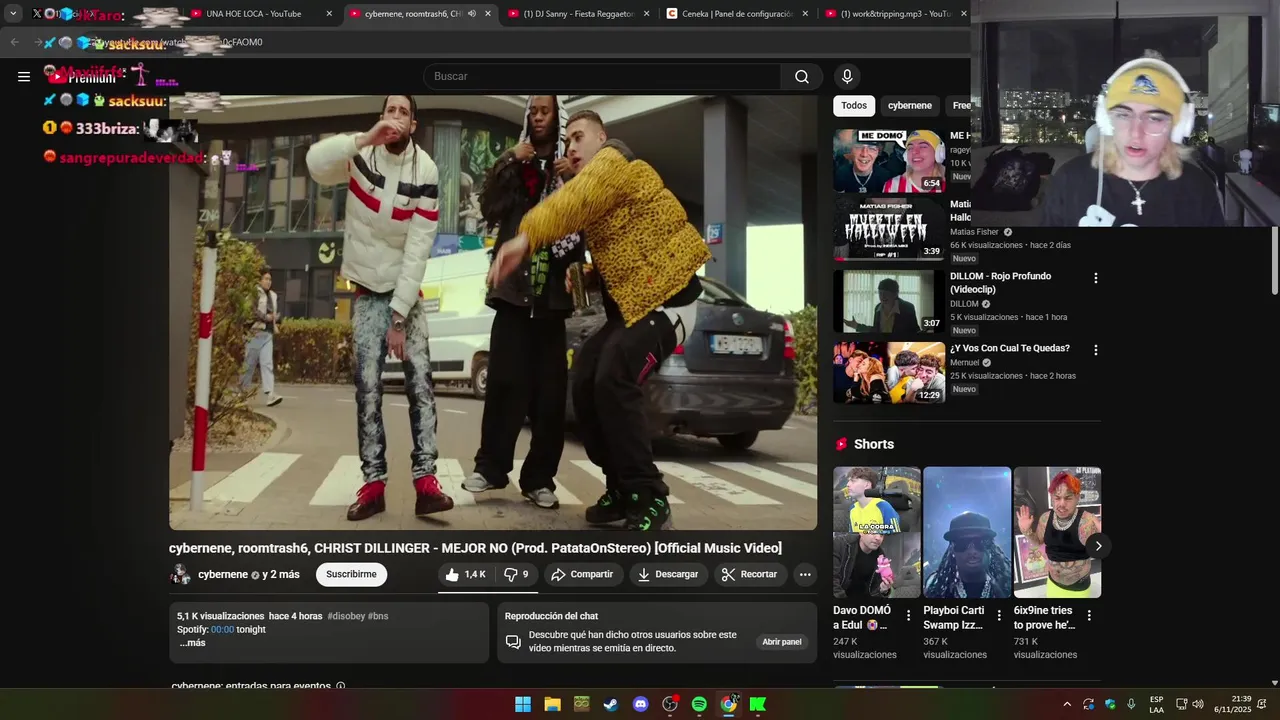This screenshot has height=720, width=1280.
Task: Click the #bns hashtag
Action: (x=378, y=616)
